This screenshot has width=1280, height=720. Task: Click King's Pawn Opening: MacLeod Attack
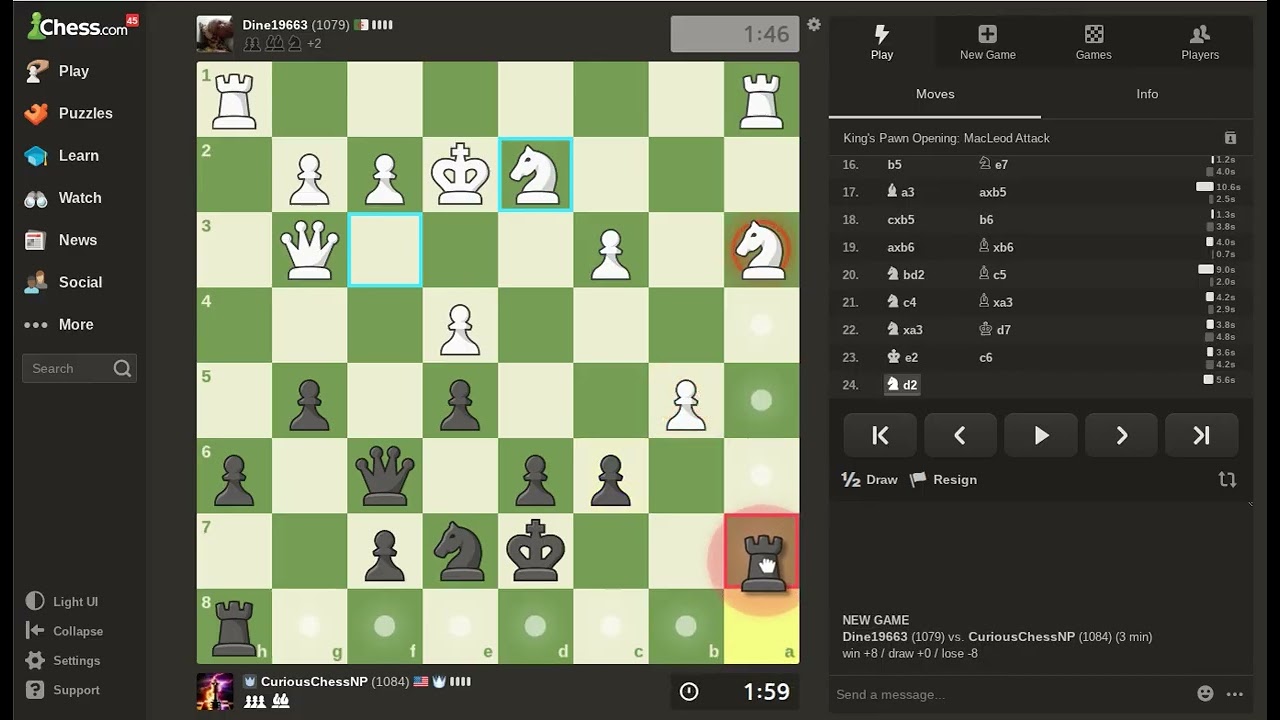click(946, 138)
